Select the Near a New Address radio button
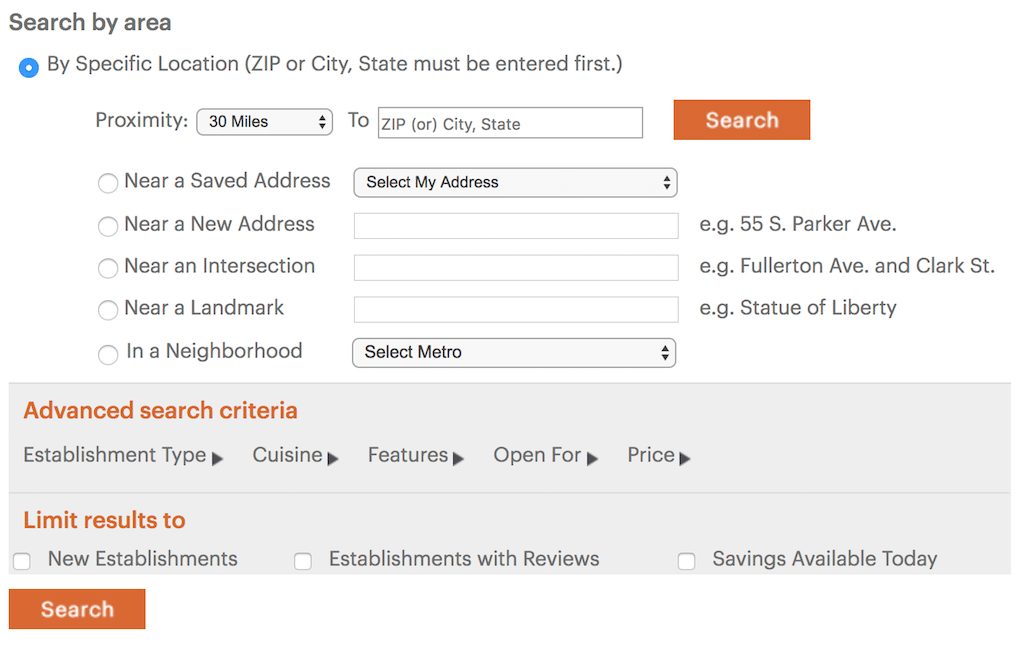Viewport: 1024px width, 648px height. pyautogui.click(x=108, y=227)
